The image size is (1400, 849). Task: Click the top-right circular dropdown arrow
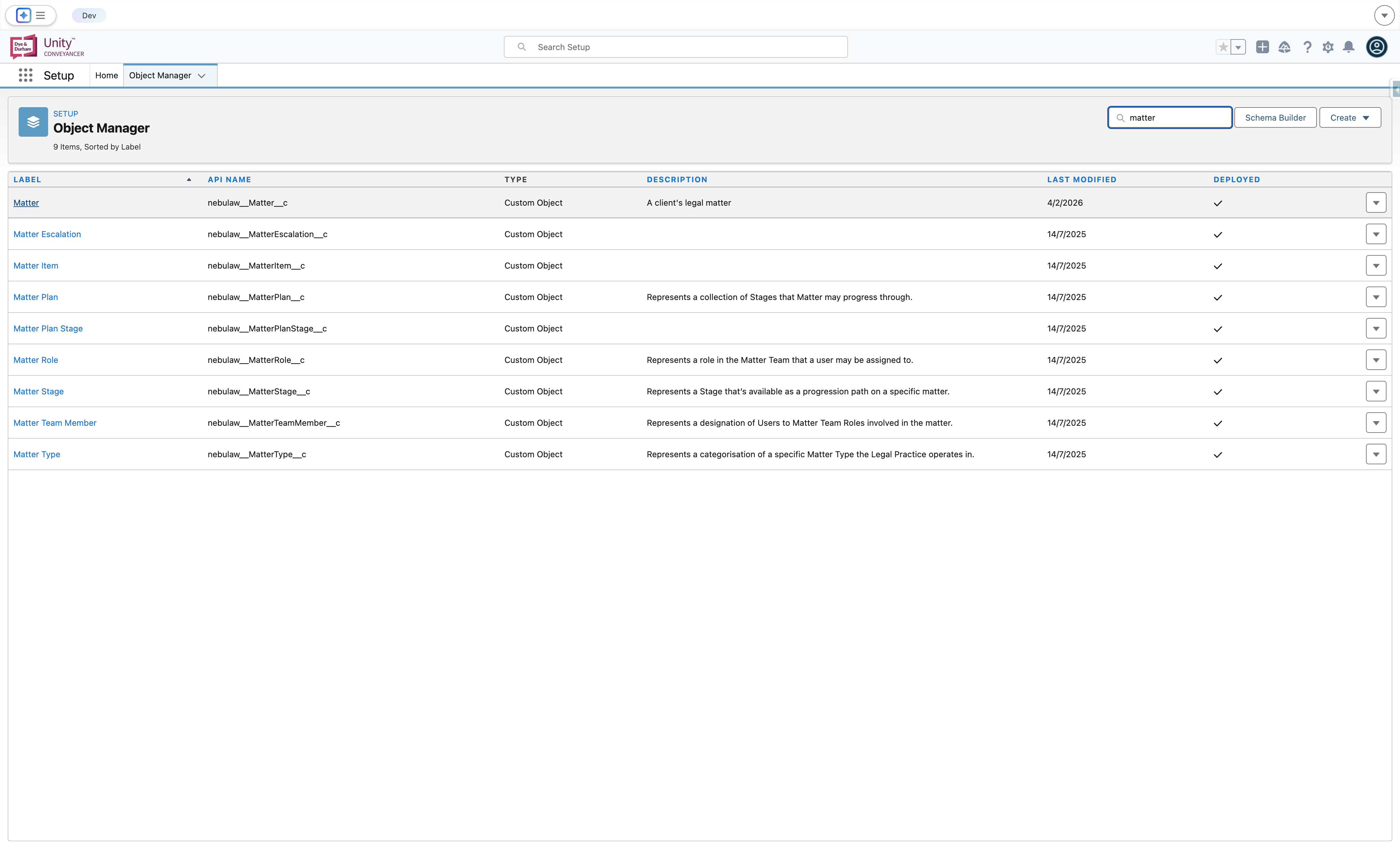(x=1384, y=15)
